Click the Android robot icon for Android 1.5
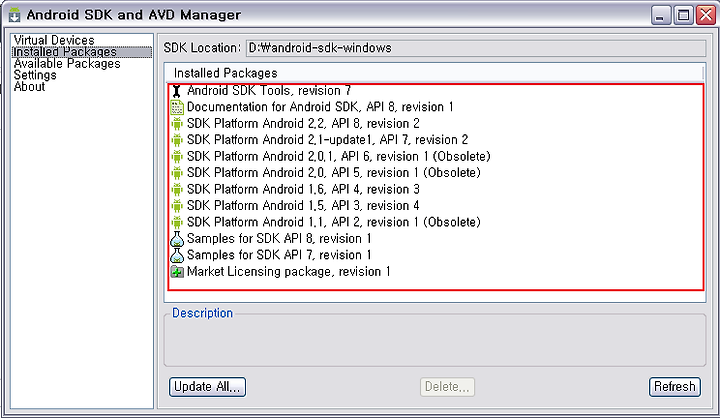Viewport: 720px width, 418px height. coord(177,206)
